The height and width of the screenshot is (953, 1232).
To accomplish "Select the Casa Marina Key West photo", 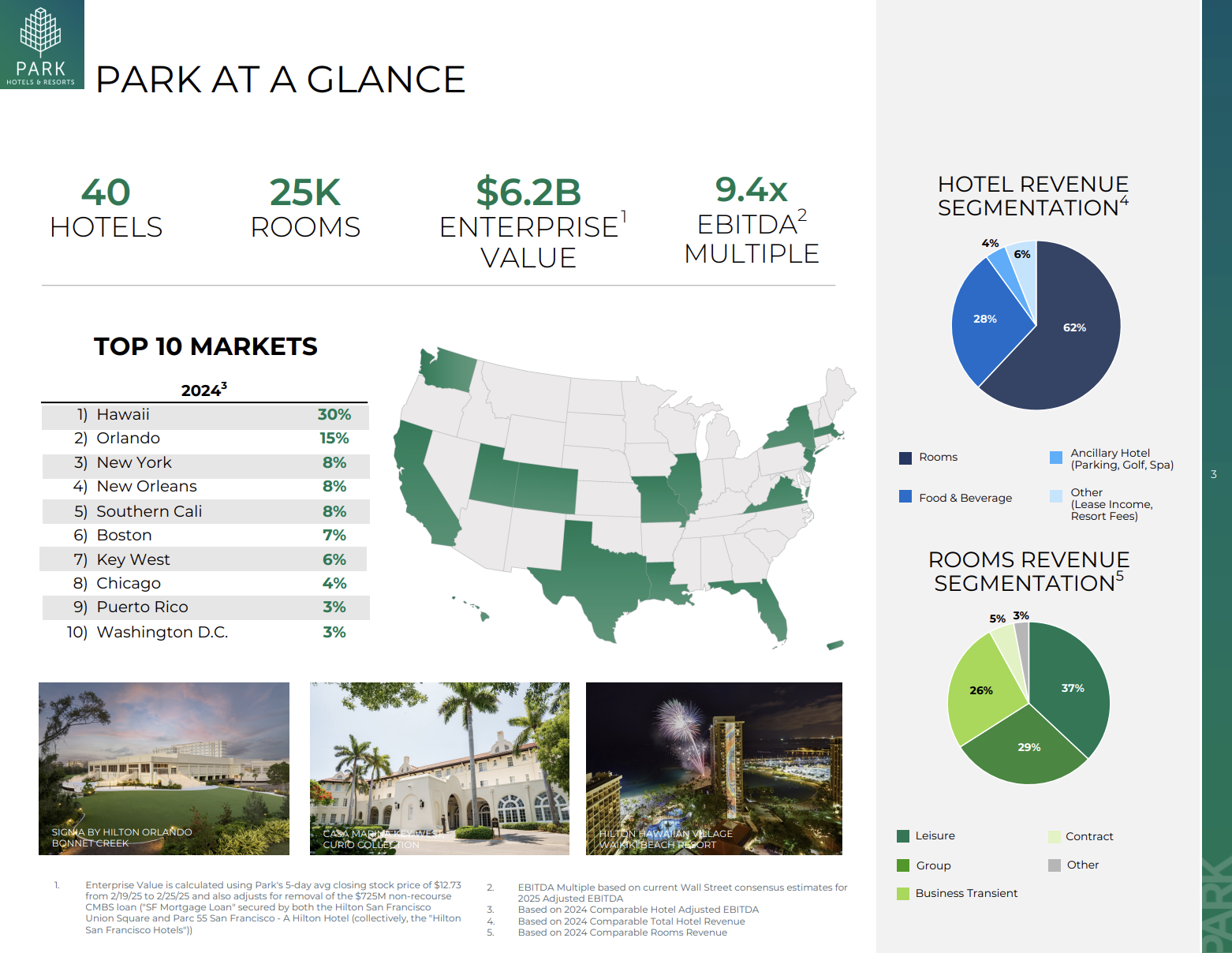I will tap(439, 768).
